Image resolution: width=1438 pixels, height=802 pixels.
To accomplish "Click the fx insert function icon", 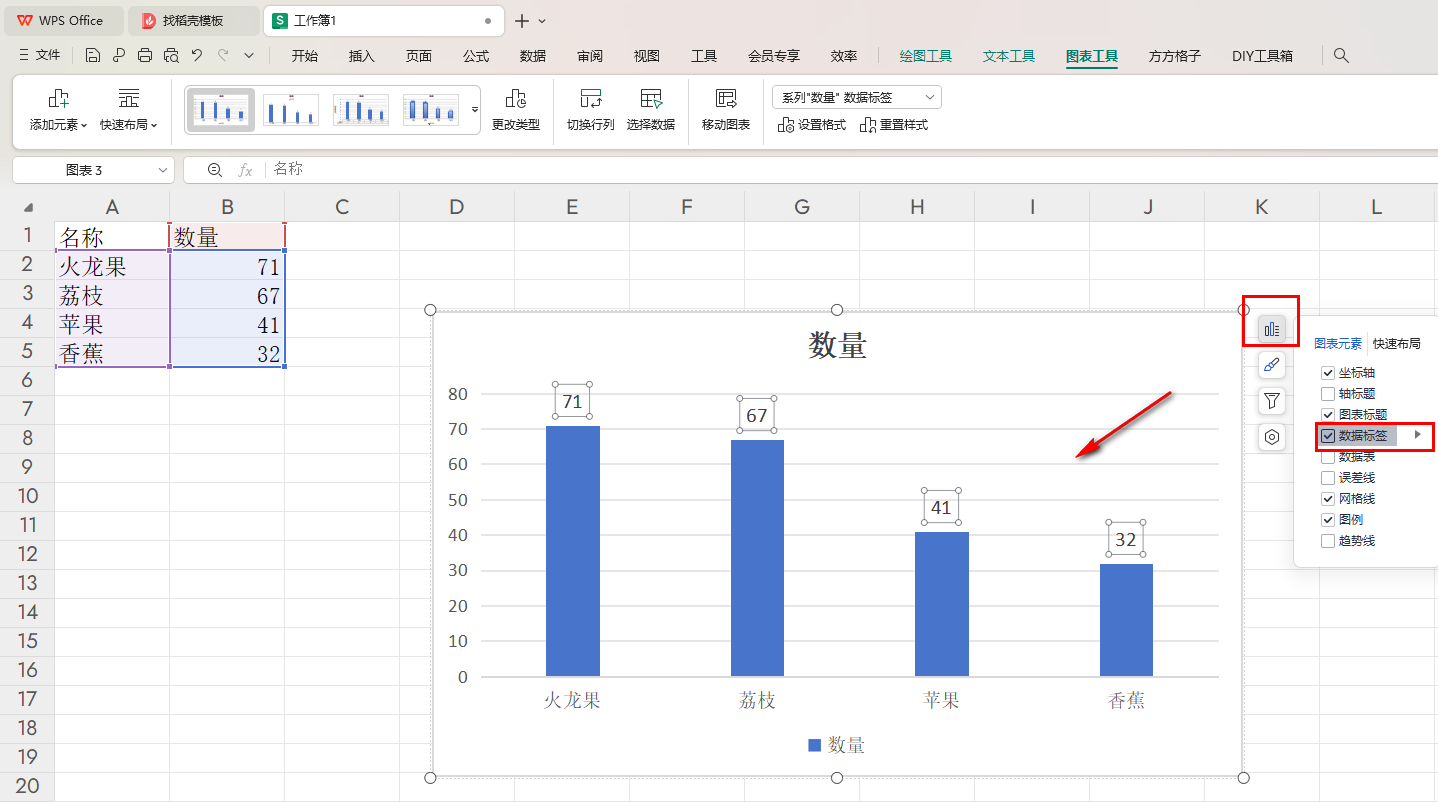I will point(245,170).
